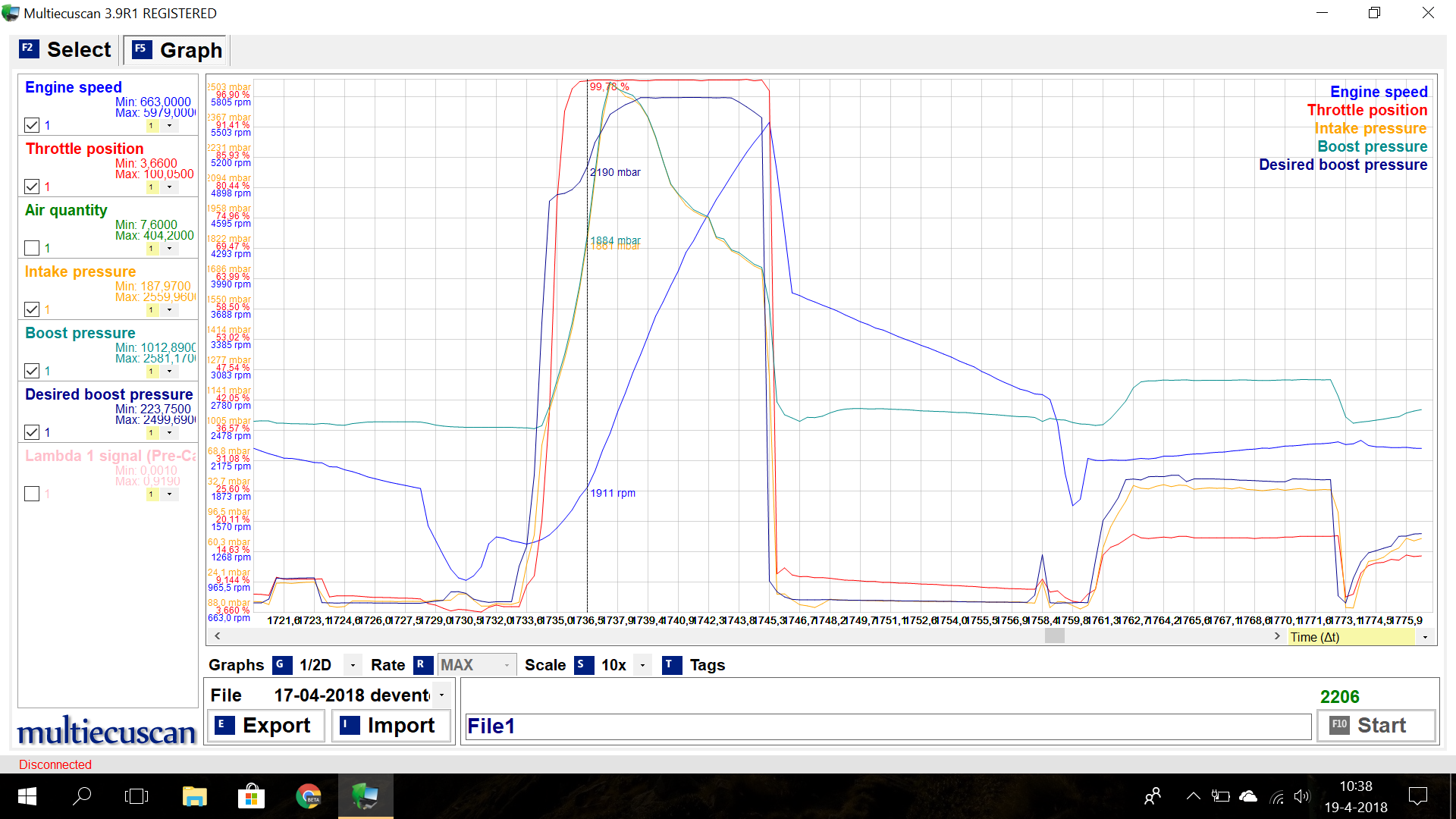Viewport: 1456px width, 819px height.
Task: Toggle the Desired boost pressure checkbox
Action: [x=32, y=432]
